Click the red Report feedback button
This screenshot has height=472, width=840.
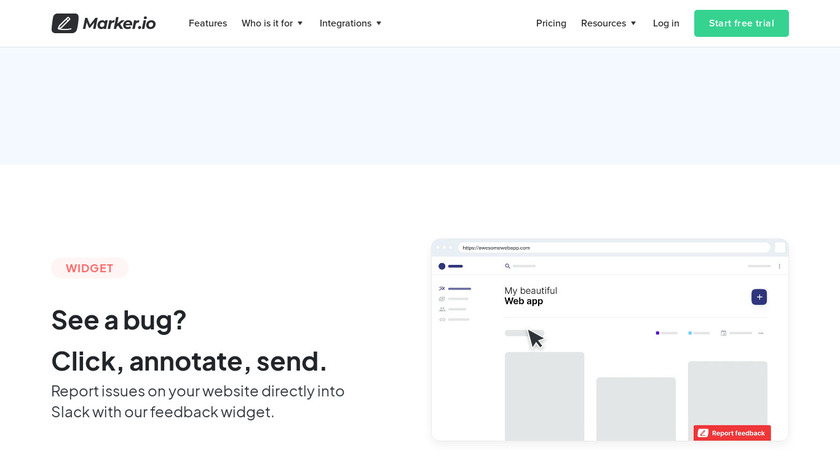[732, 433]
